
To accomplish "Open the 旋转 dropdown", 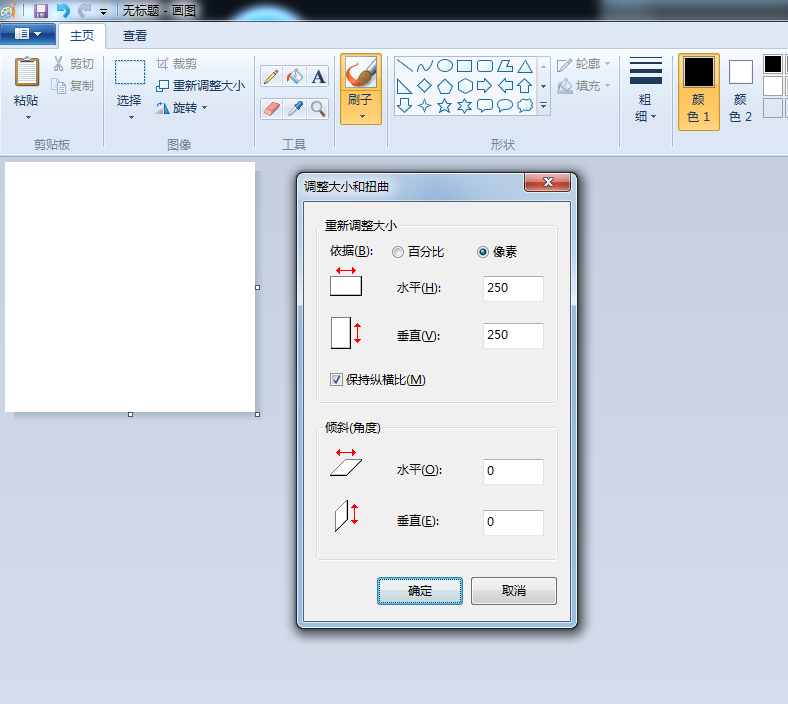I will pos(181,108).
